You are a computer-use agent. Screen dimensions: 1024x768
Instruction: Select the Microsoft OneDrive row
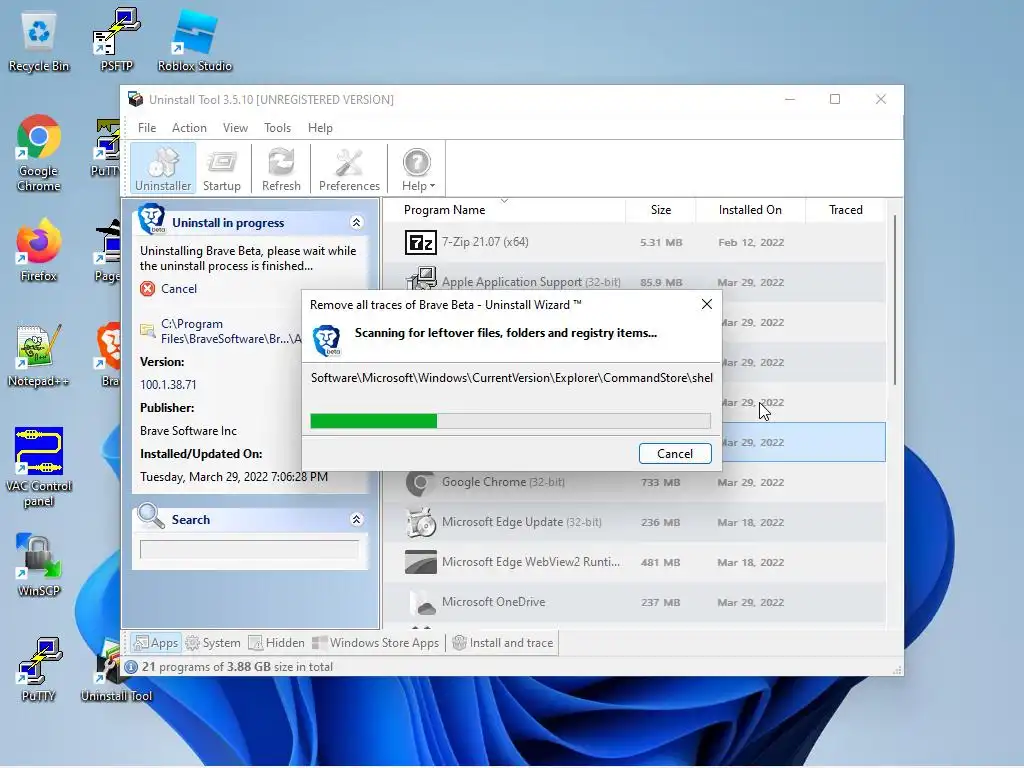coord(634,602)
